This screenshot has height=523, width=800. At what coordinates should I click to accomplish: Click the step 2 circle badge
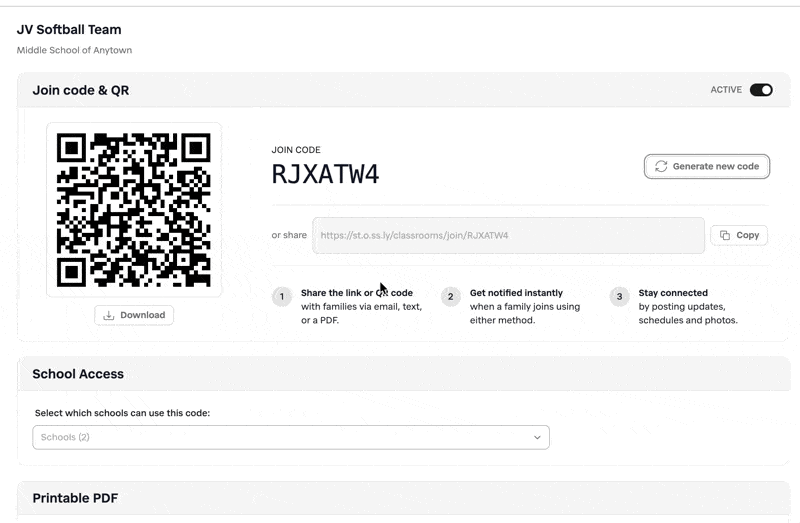[x=451, y=296]
